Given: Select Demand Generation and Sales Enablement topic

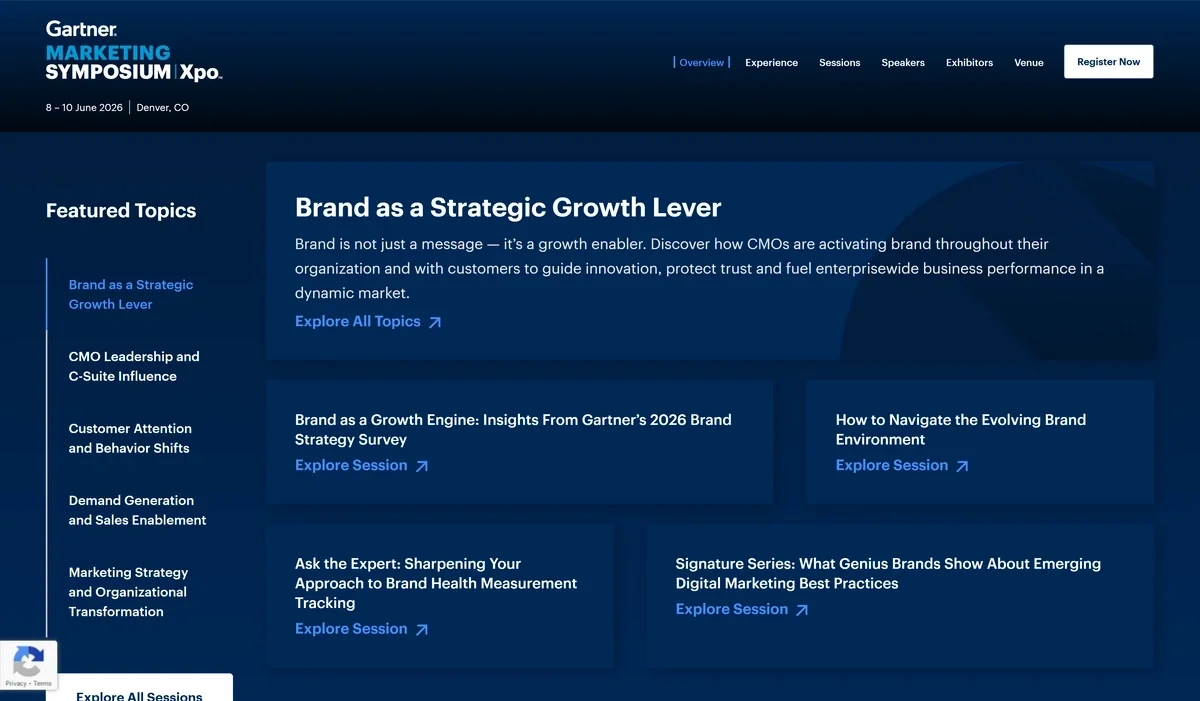Looking at the screenshot, I should [x=137, y=510].
